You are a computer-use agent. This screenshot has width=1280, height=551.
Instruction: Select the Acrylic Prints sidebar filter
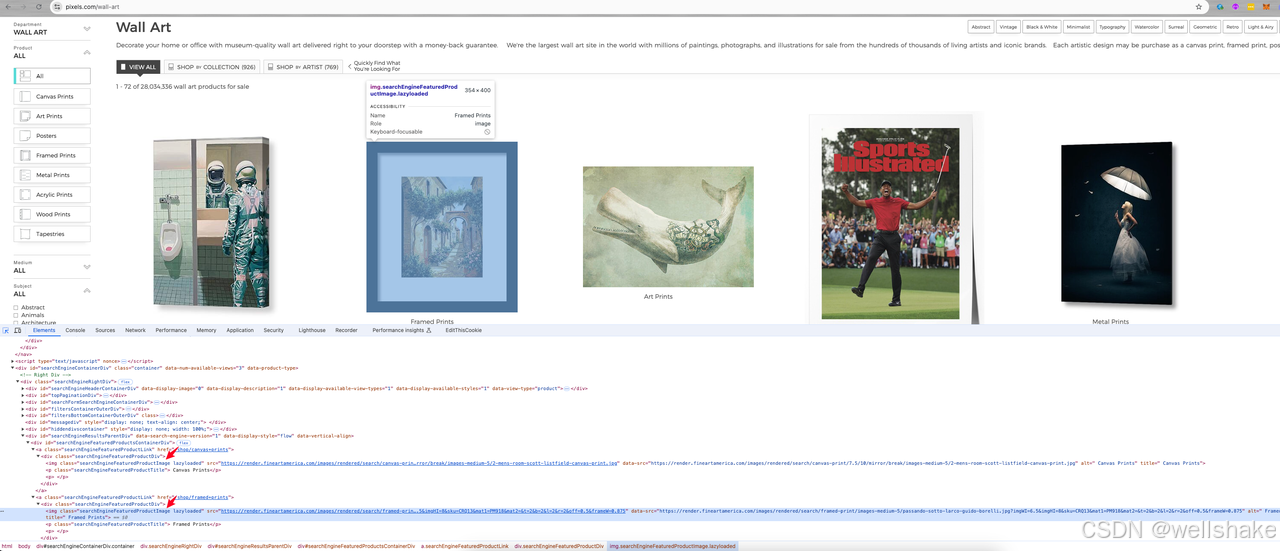click(x=52, y=194)
